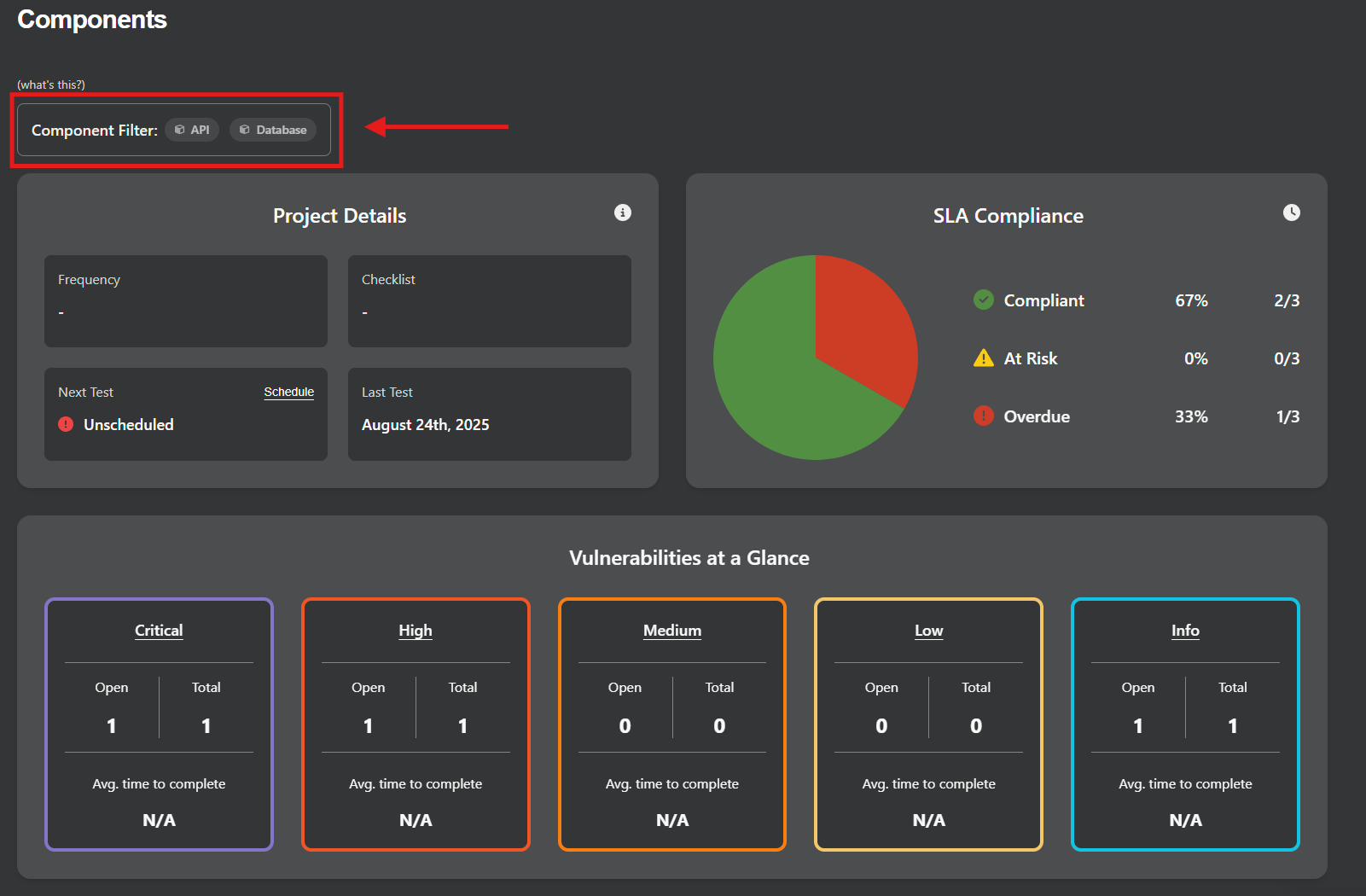The image size is (1366, 896).
Task: Open the Critical vulnerabilities link
Action: (159, 631)
